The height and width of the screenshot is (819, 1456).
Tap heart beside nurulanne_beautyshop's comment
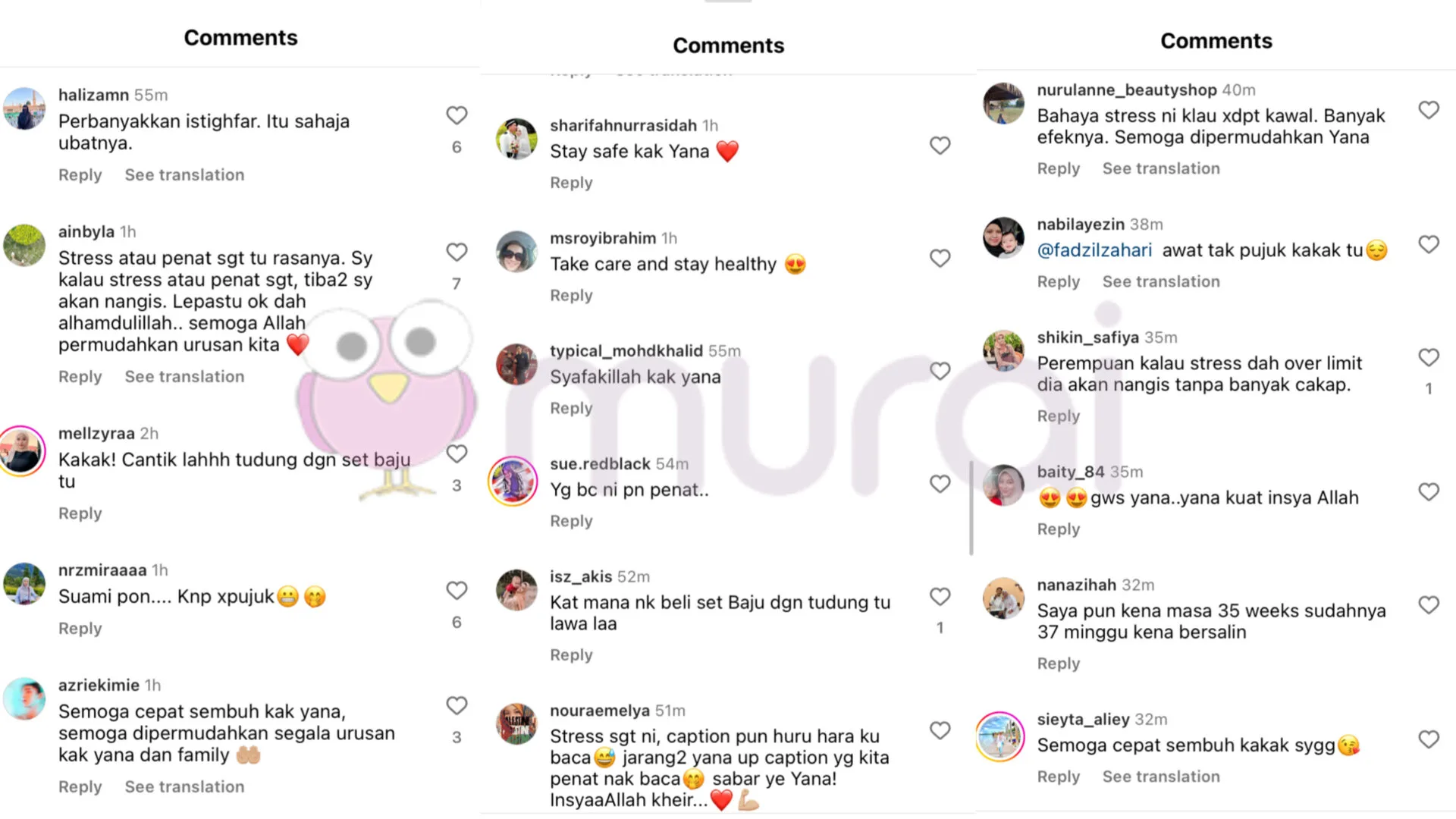(1429, 110)
